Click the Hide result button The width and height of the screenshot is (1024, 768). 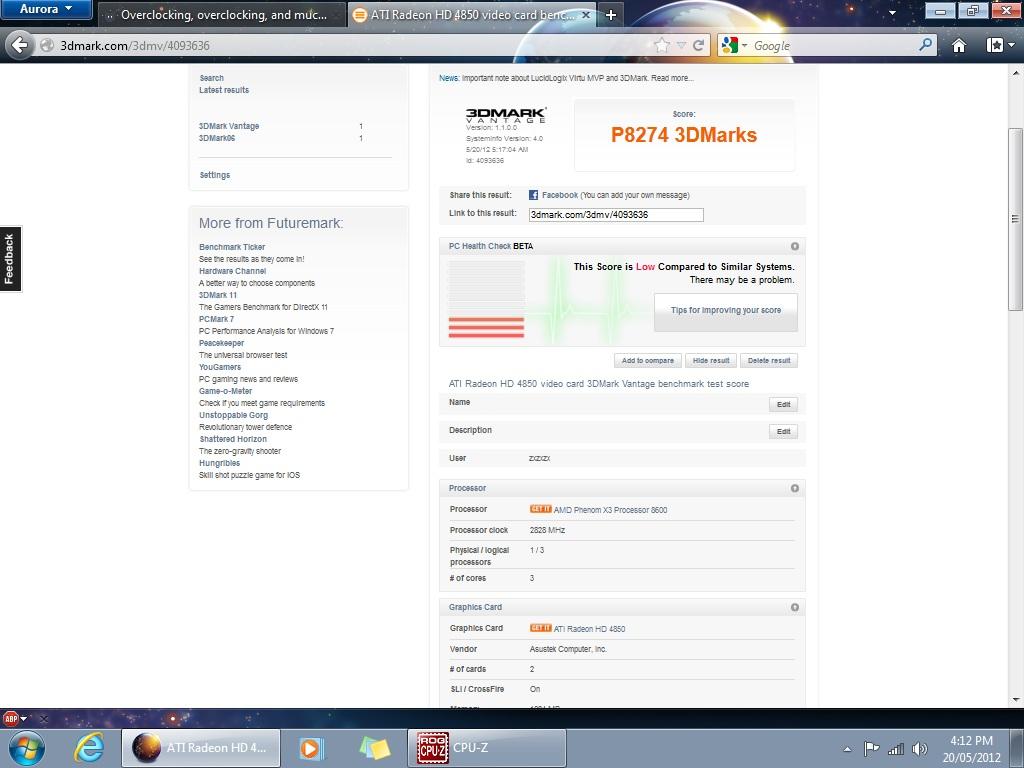pos(711,360)
